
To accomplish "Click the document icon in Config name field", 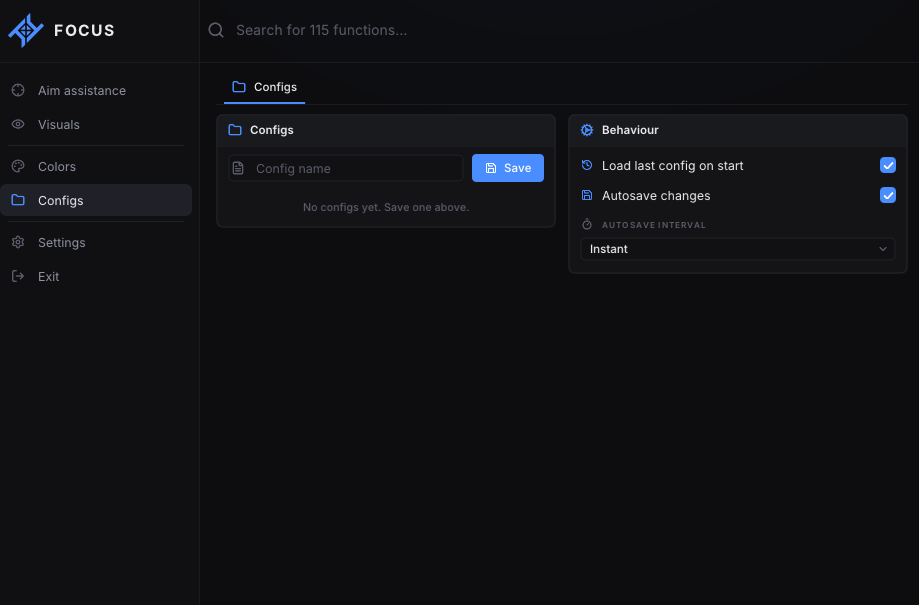I will tap(238, 168).
